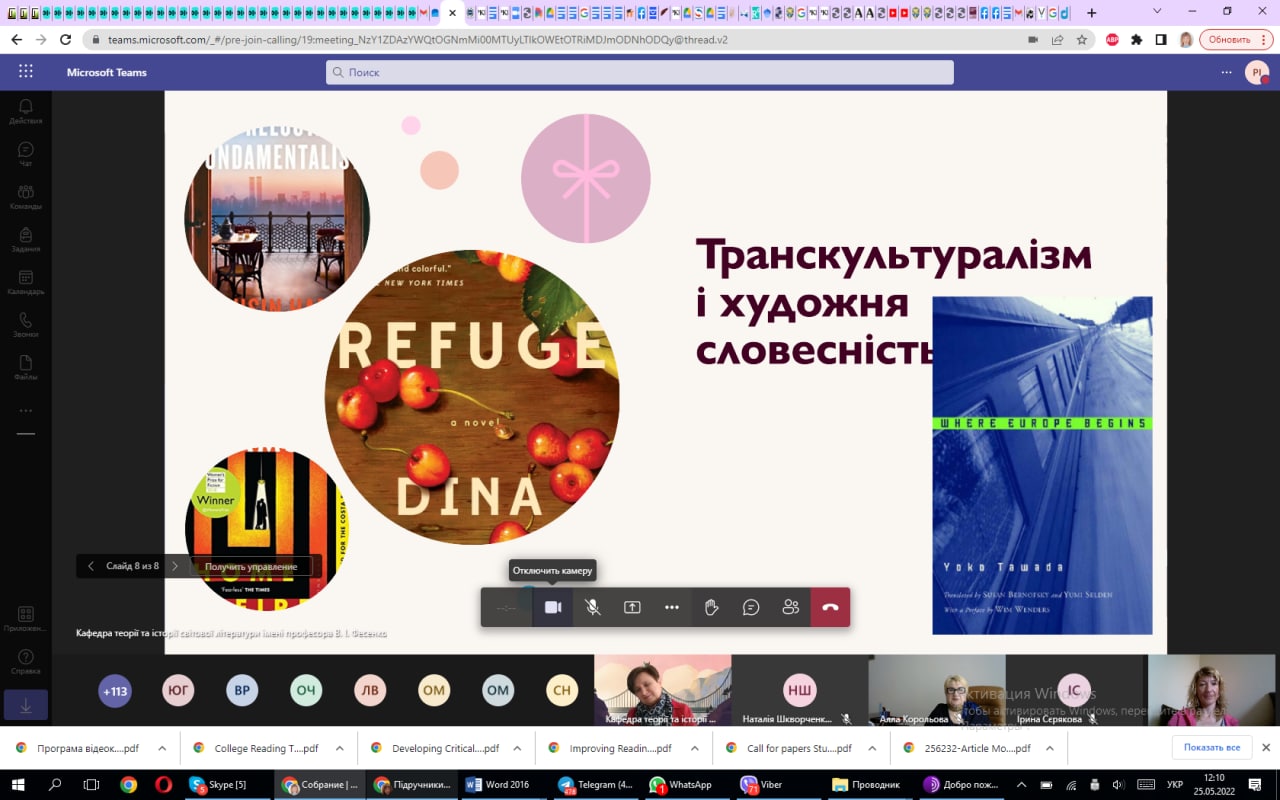This screenshot has height=800, width=1280.
Task: Unmute the microphone in meeting toolbar
Action: coord(593,607)
